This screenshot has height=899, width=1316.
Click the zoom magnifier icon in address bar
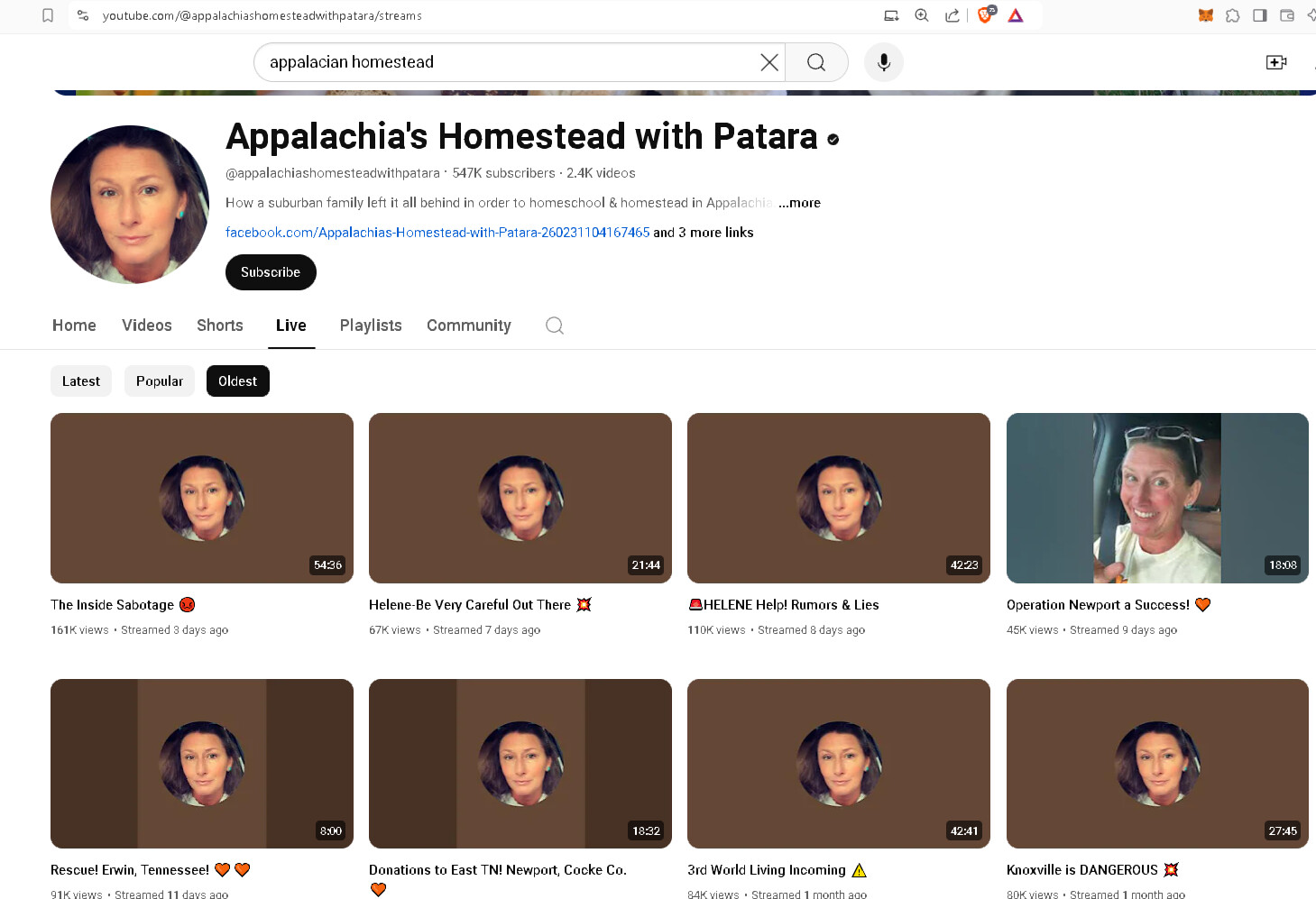point(922,15)
